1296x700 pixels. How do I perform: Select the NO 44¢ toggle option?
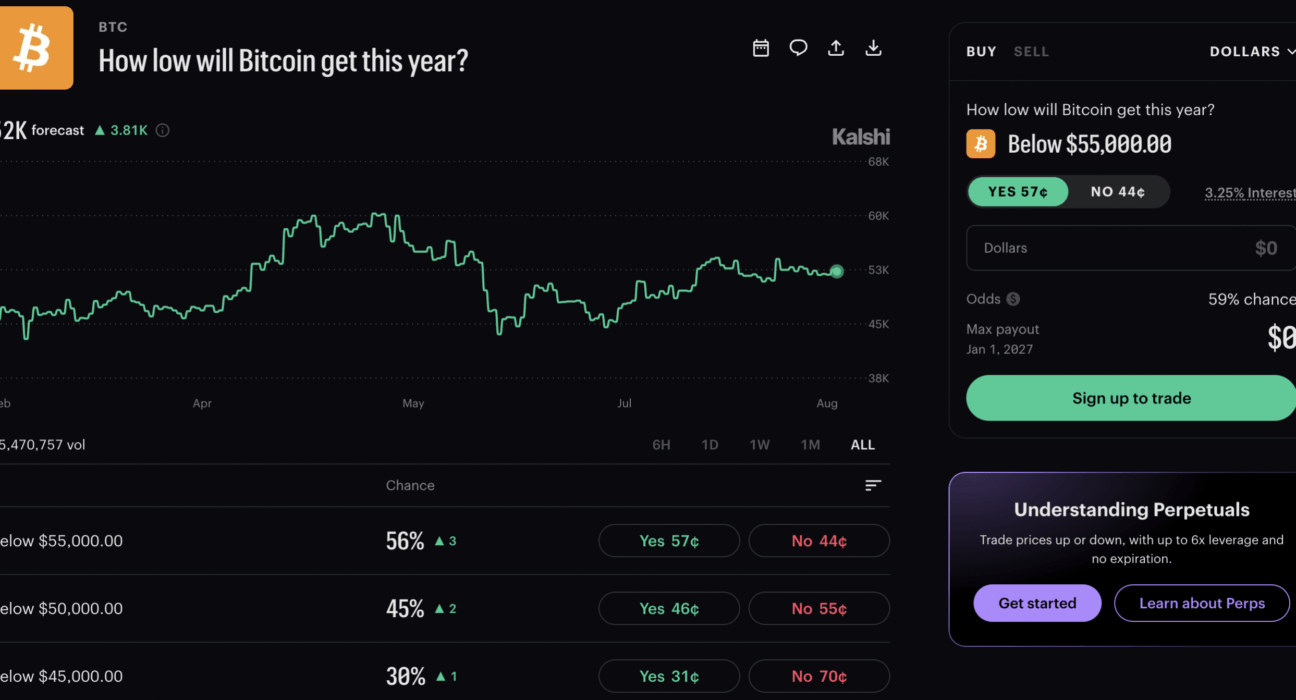coord(1118,192)
